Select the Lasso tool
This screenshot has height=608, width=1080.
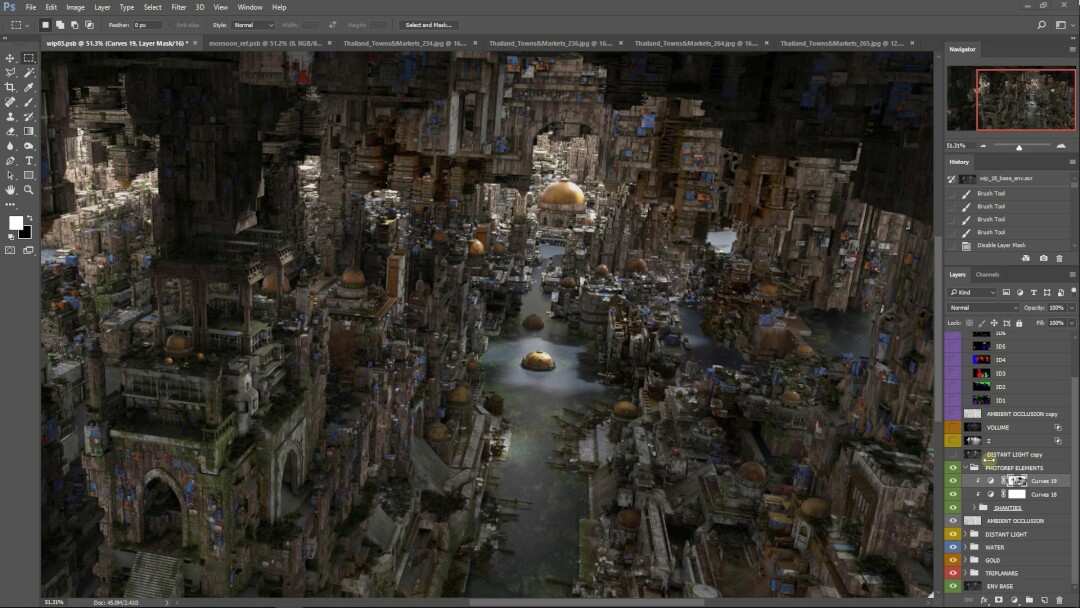[x=10, y=73]
